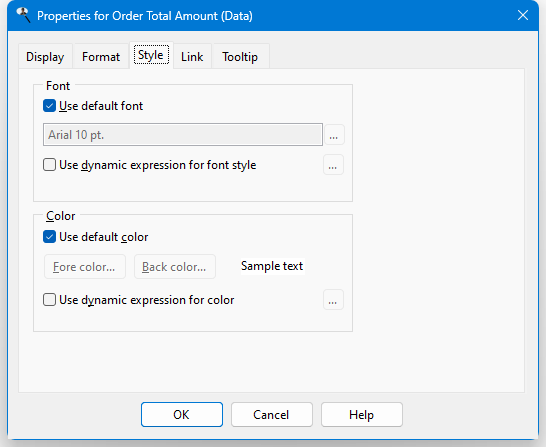Uncheck Use default color
This screenshot has width=546, height=447.
coord(49,237)
